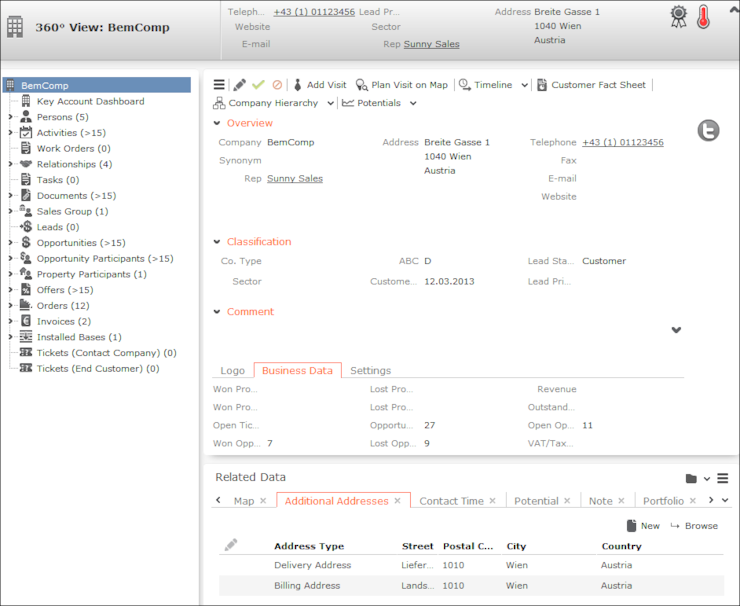Screen dimensions: 740x606
Task: Click the folder icon in Related Data
Action: tap(691, 479)
